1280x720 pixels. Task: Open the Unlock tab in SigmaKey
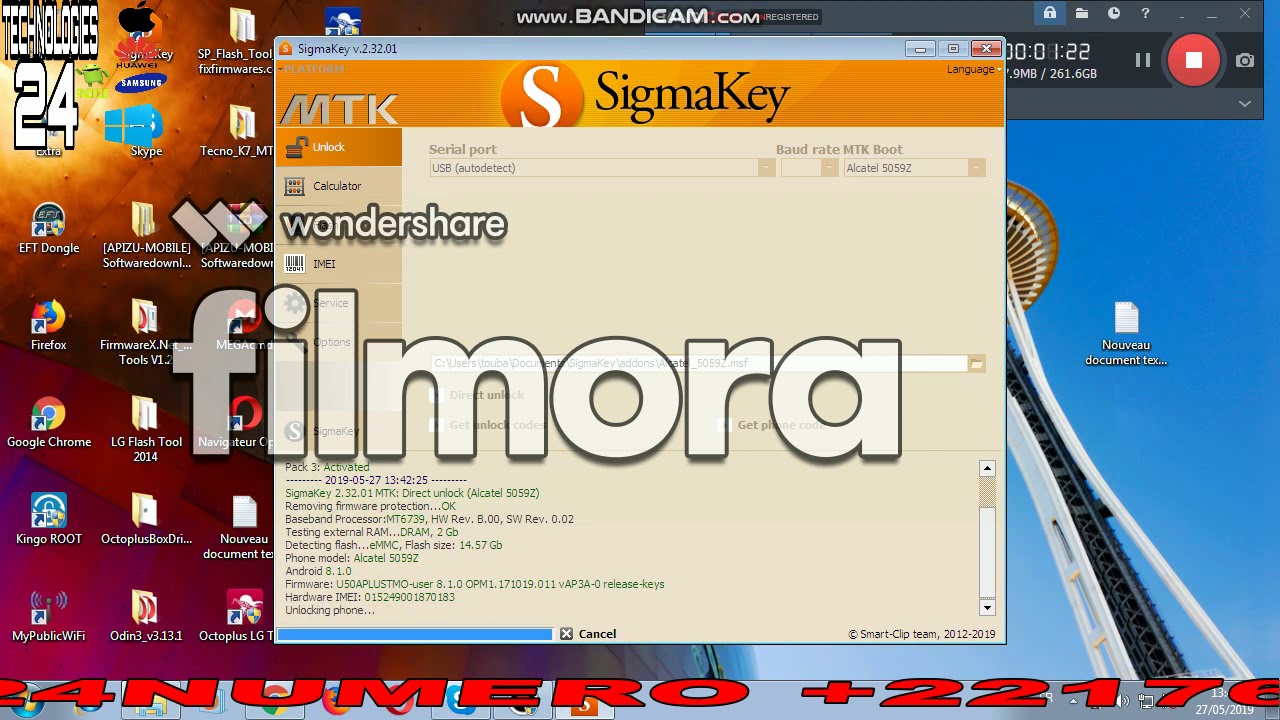(338, 147)
